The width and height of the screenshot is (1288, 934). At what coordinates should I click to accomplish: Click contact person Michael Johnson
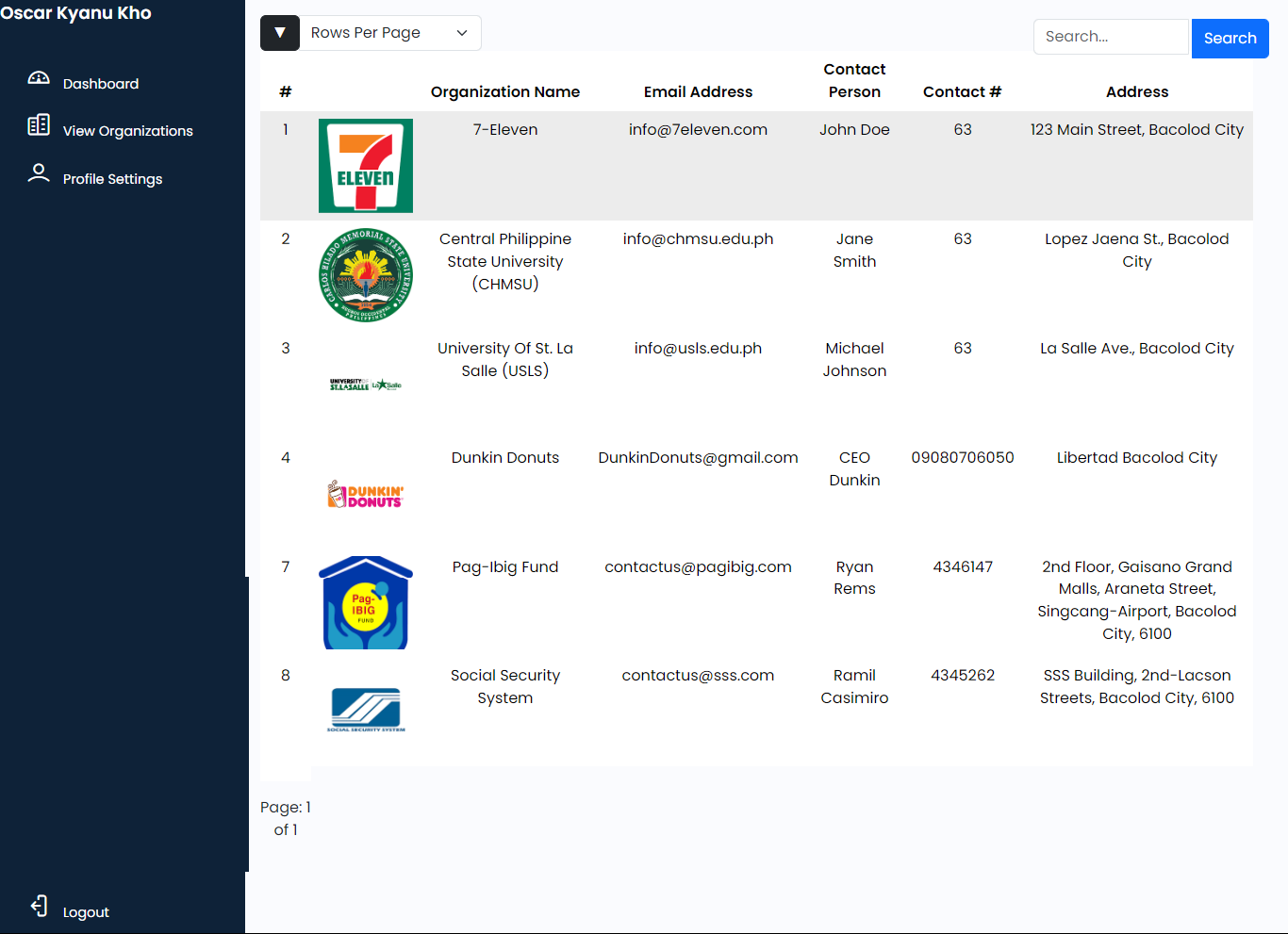click(x=854, y=359)
